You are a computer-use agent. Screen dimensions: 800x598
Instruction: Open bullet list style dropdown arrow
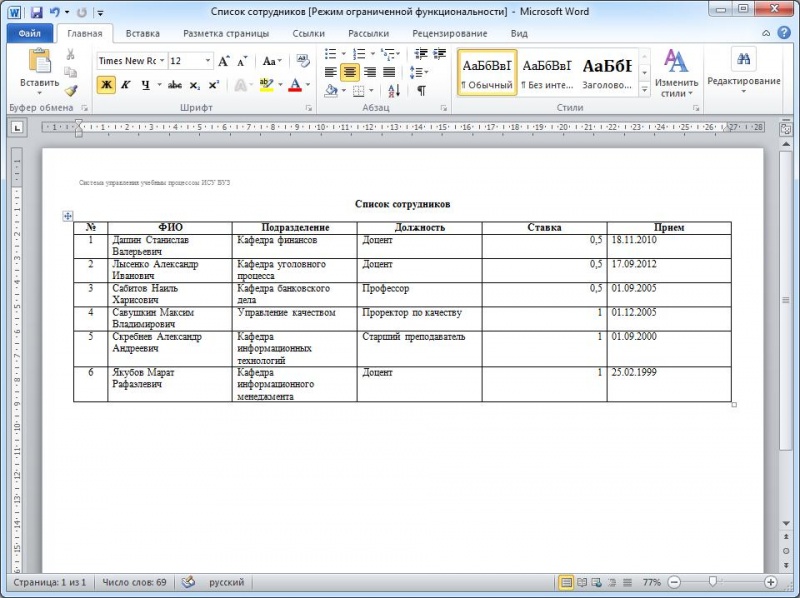343,54
